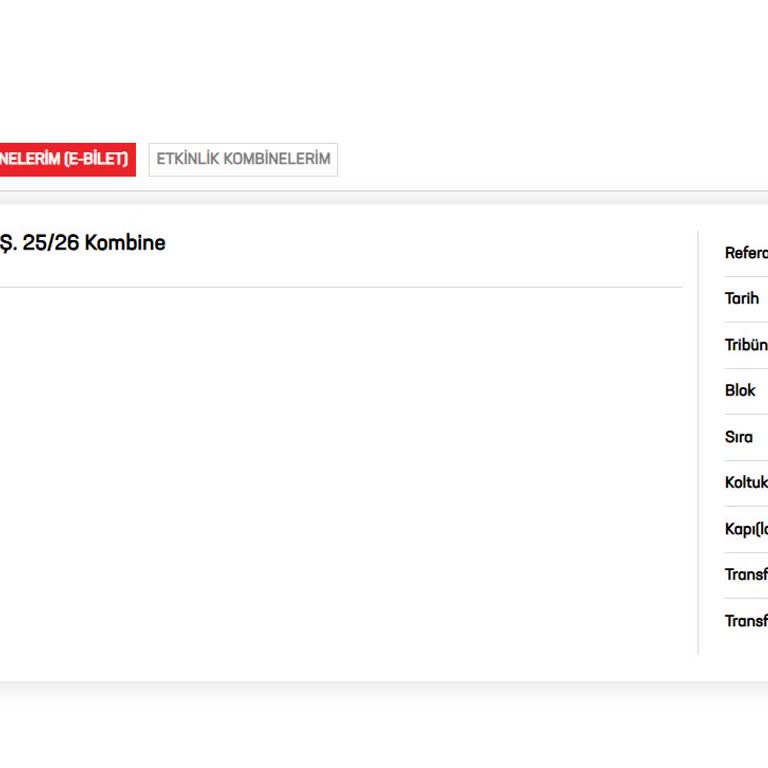Screen dimensions: 768x768
Task: Click the Sıra label
Action: click(739, 436)
